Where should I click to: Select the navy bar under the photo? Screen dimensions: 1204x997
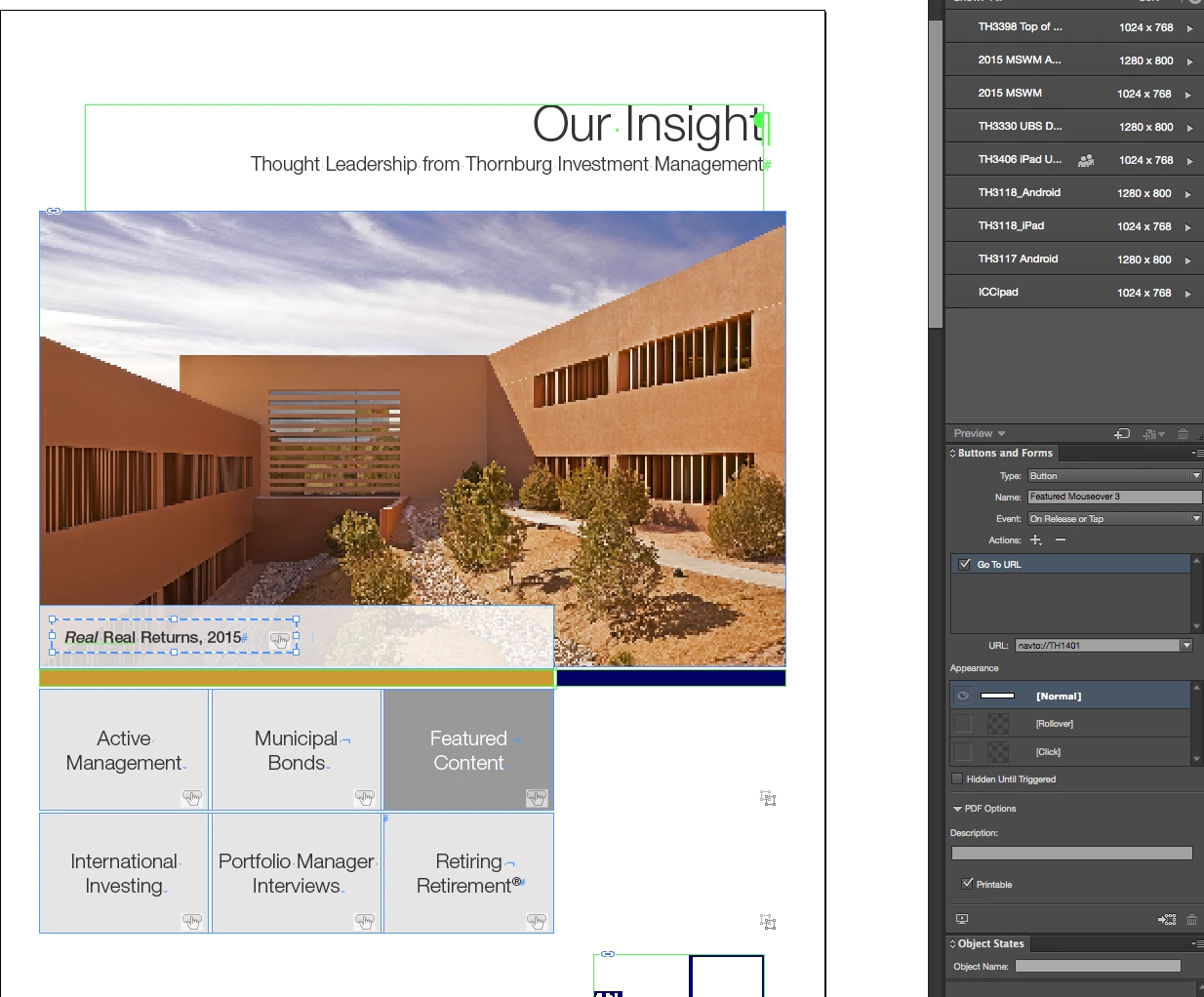pyautogui.click(x=671, y=677)
